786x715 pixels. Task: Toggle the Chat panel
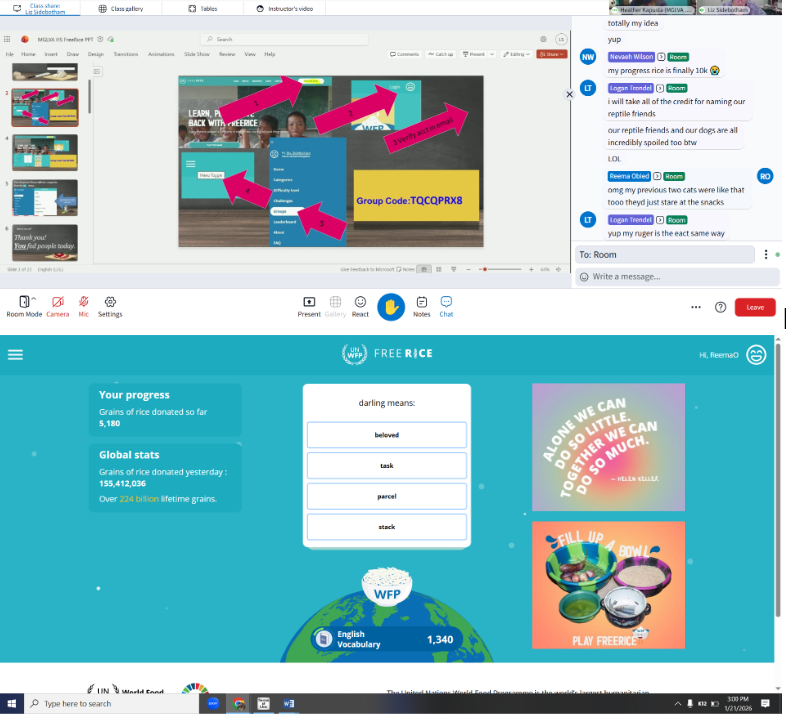[446, 306]
